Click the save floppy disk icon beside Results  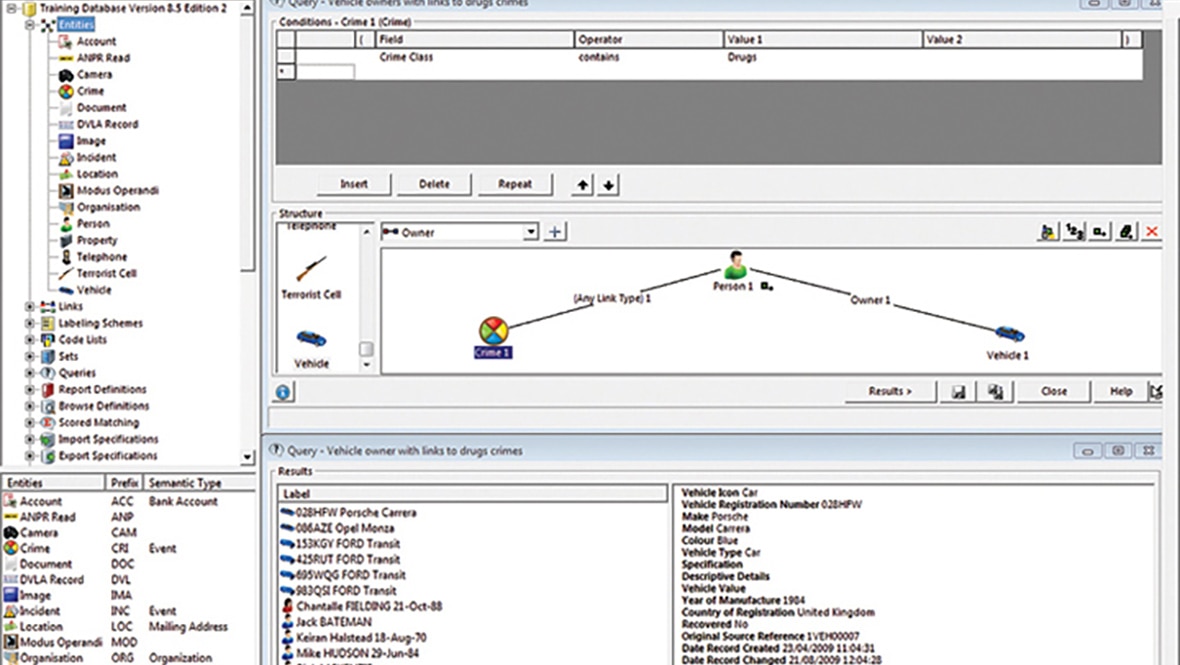[958, 392]
